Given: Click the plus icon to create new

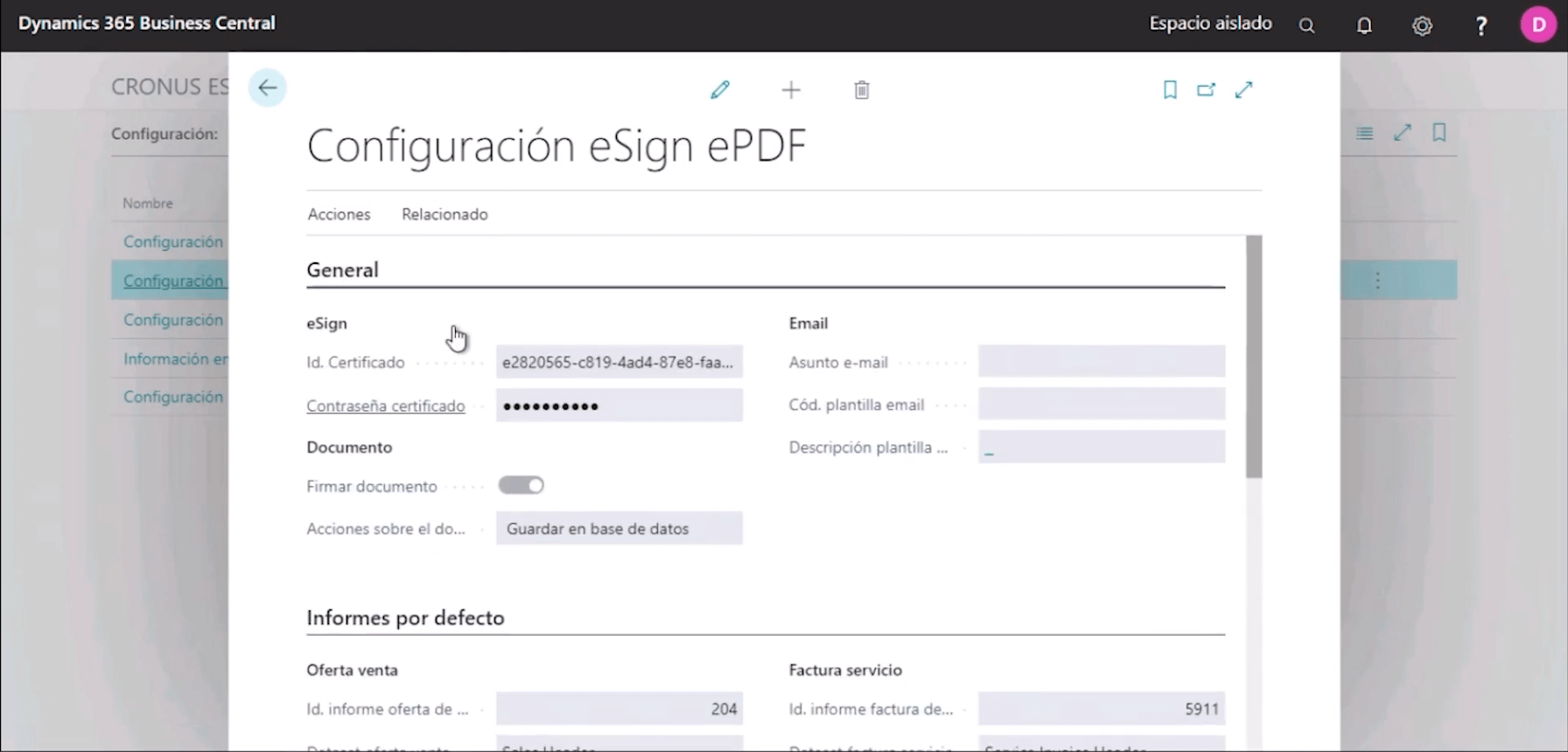Looking at the screenshot, I should [791, 90].
